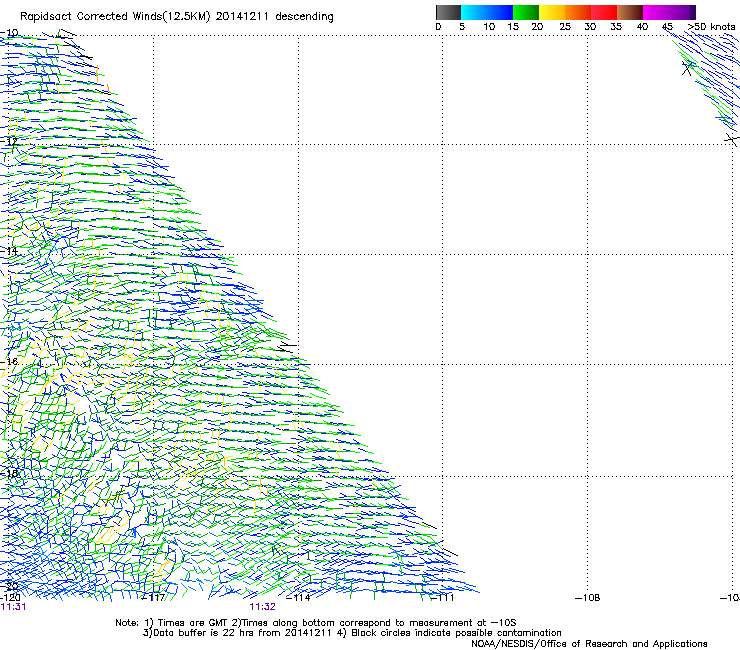This screenshot has height=650, width=740.
Task: Click the '-14' latitude axis label
Action: pos(9,251)
